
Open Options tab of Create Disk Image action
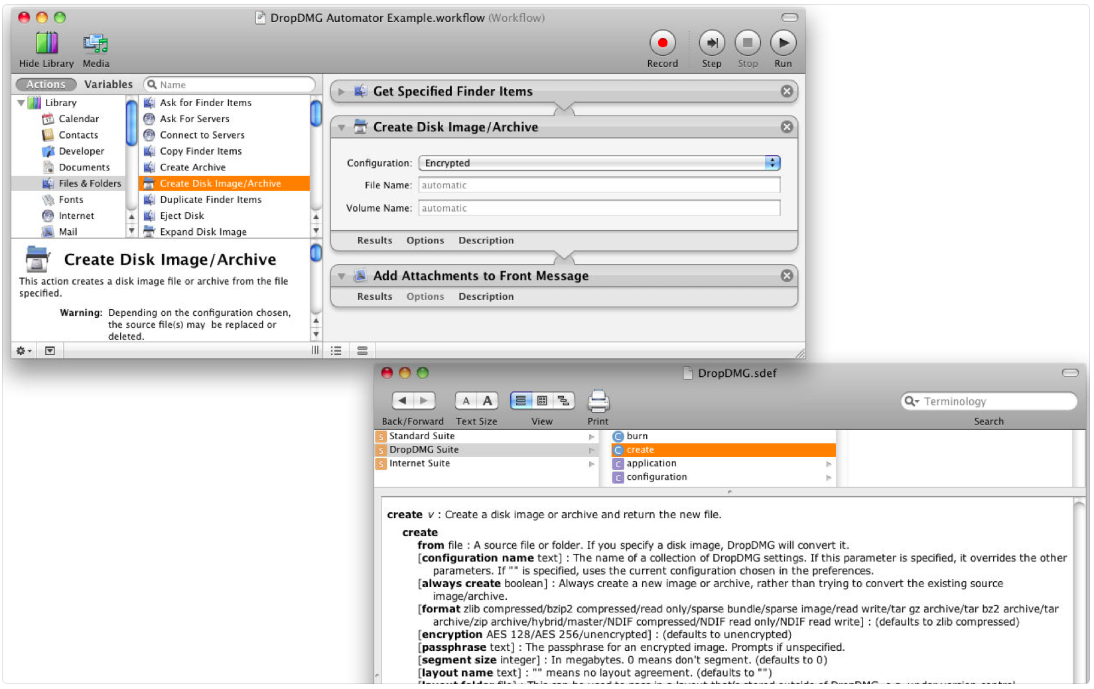pos(425,241)
